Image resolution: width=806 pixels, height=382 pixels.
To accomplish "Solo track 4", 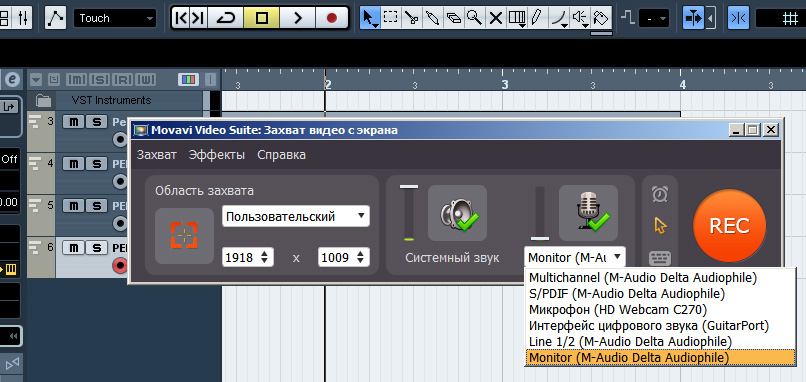I will [96, 163].
